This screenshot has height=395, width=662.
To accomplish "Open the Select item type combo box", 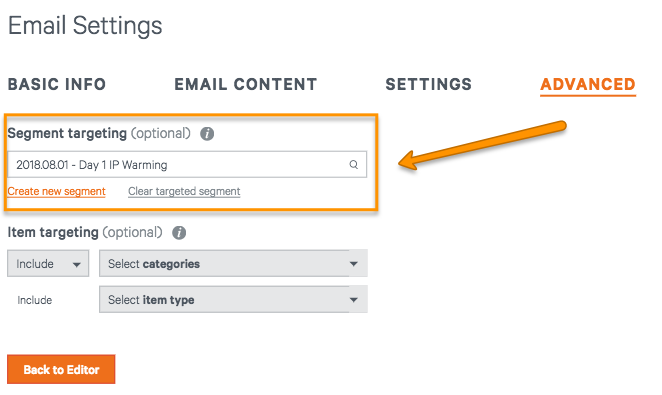I will (x=233, y=299).
